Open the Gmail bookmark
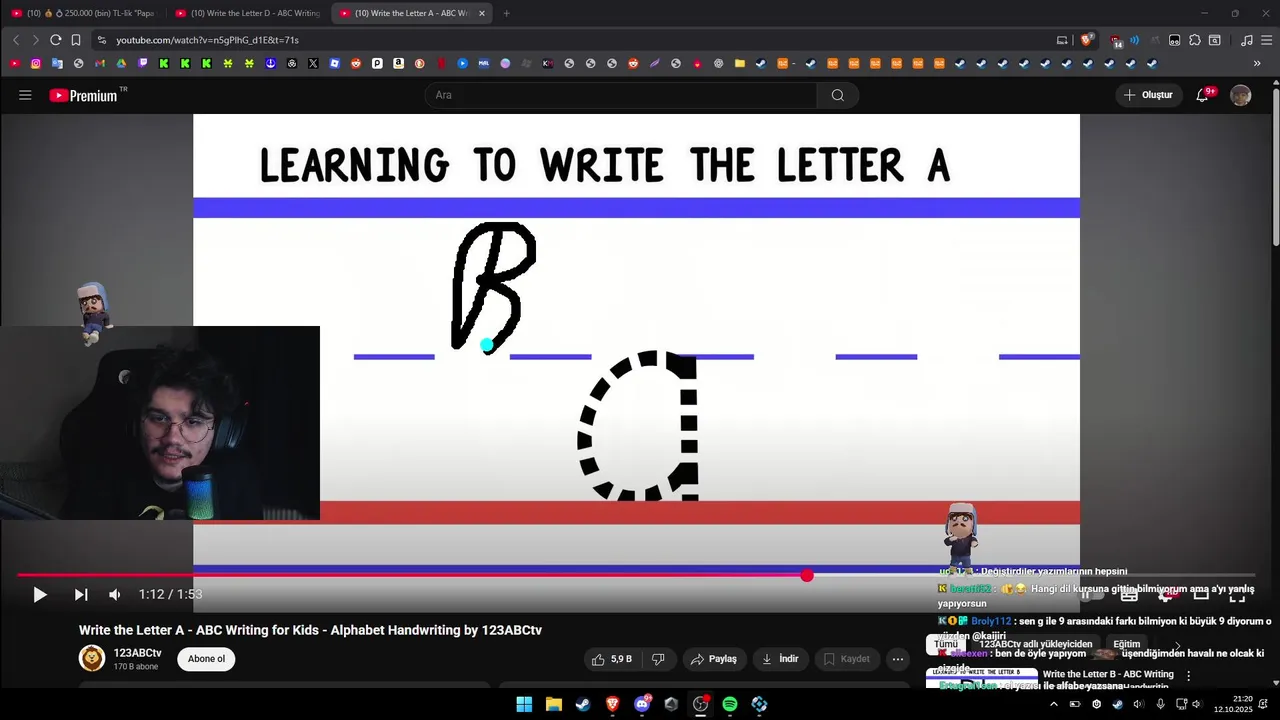 pyautogui.click(x=100, y=63)
